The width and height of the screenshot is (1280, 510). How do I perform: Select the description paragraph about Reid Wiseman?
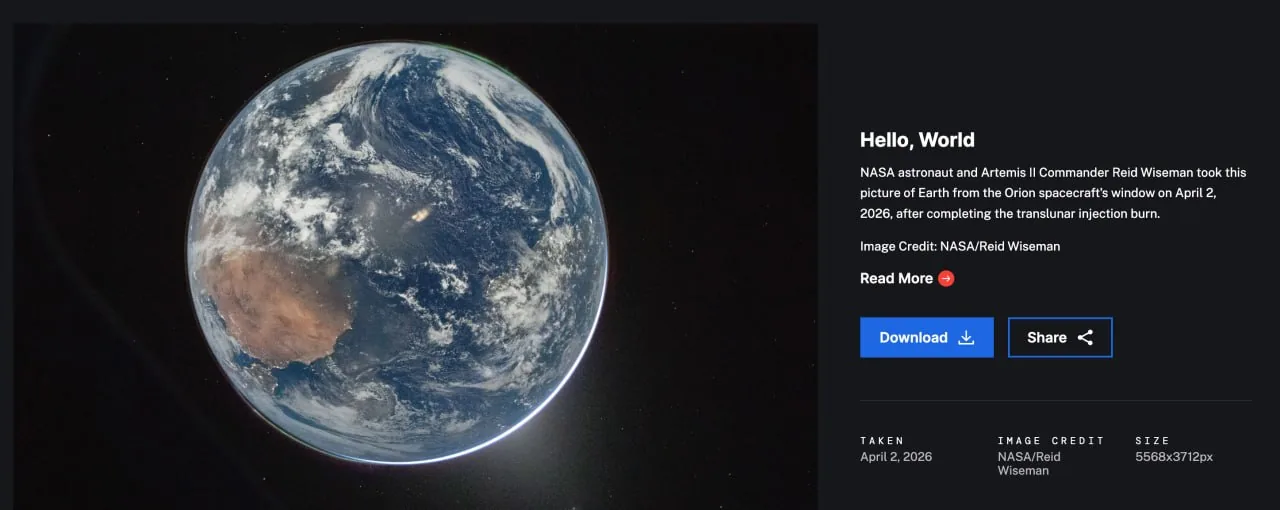click(x=1053, y=193)
